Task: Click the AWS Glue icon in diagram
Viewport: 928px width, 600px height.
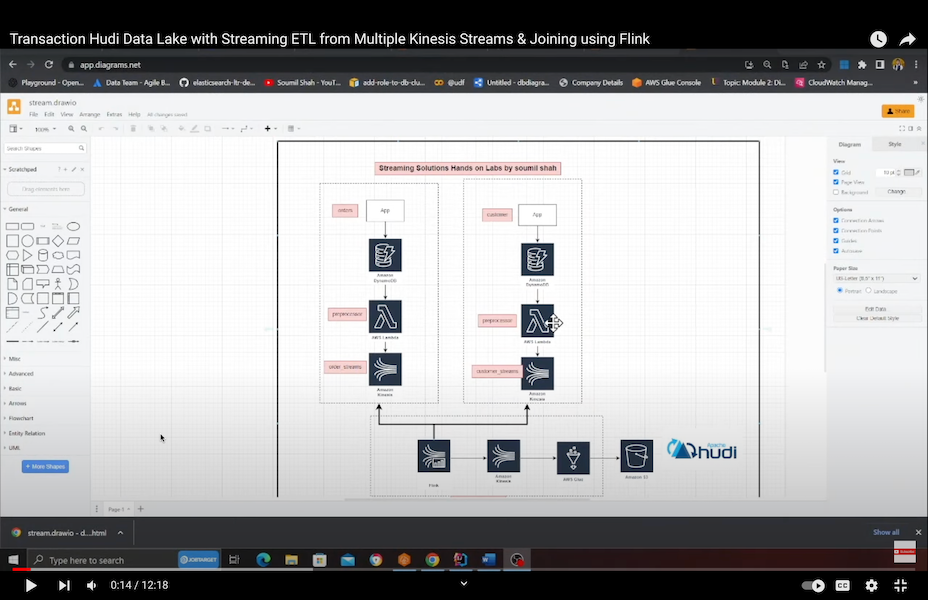Action: [x=573, y=458]
